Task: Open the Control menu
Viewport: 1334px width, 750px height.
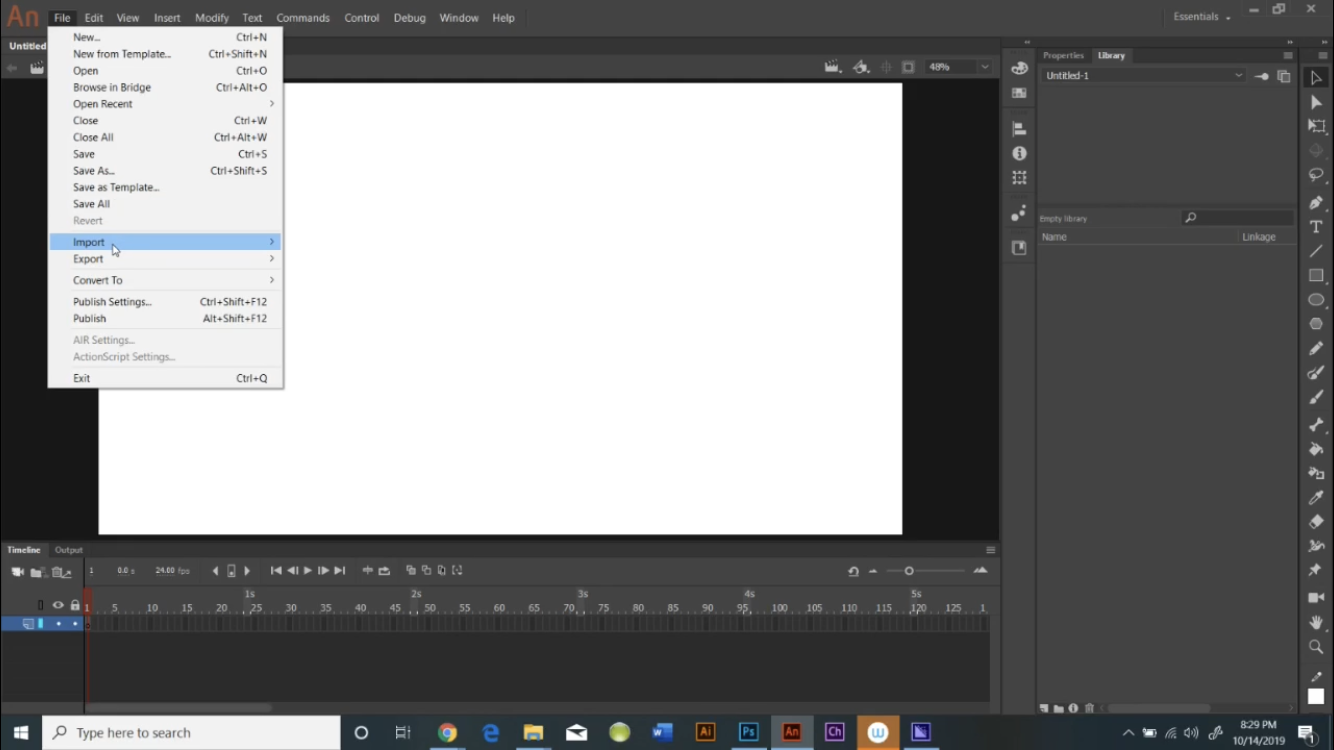Action: tap(362, 17)
